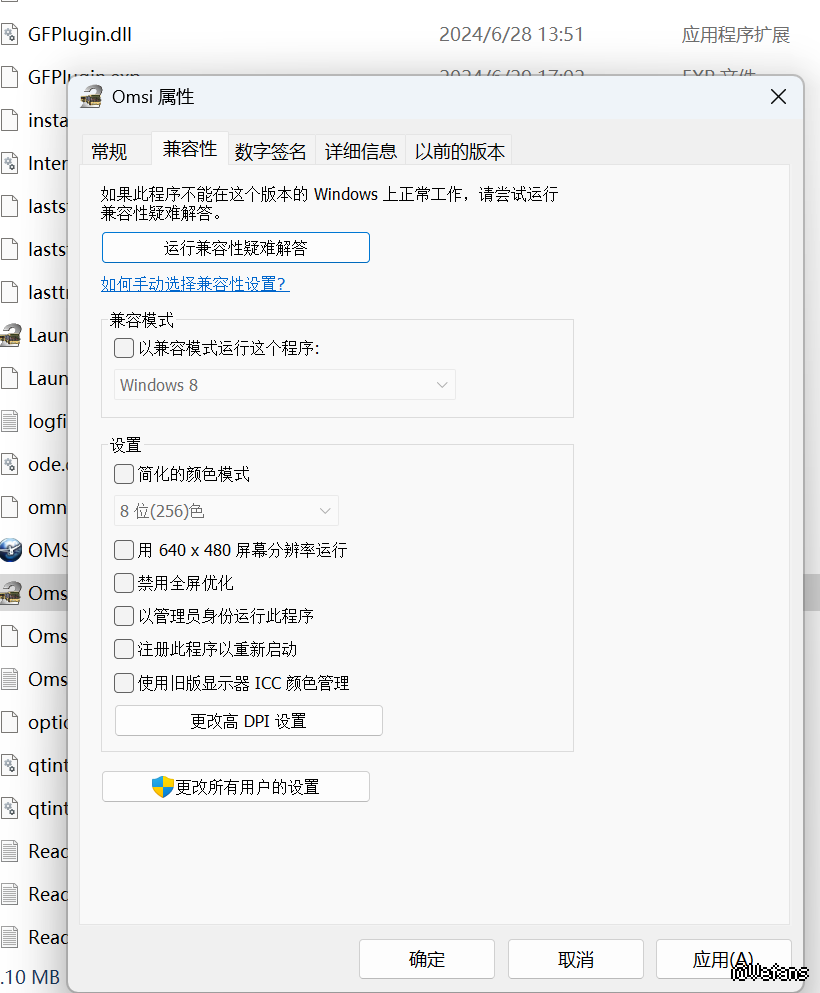The image size is (820, 993).
Task: Click 运行兼容性疑难解答 button
Action: click(x=236, y=248)
